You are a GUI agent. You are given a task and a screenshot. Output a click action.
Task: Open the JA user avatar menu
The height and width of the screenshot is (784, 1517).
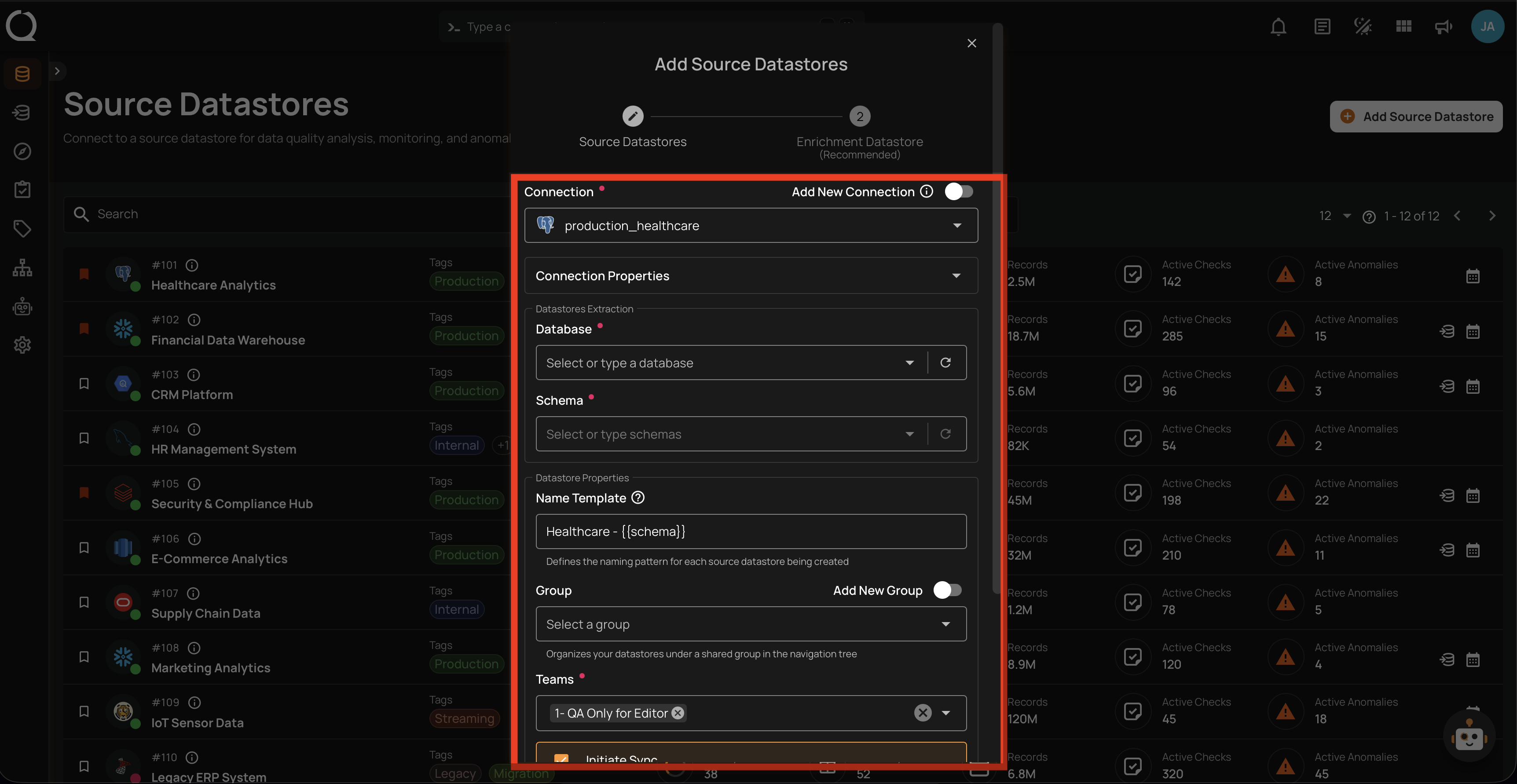tap(1487, 27)
